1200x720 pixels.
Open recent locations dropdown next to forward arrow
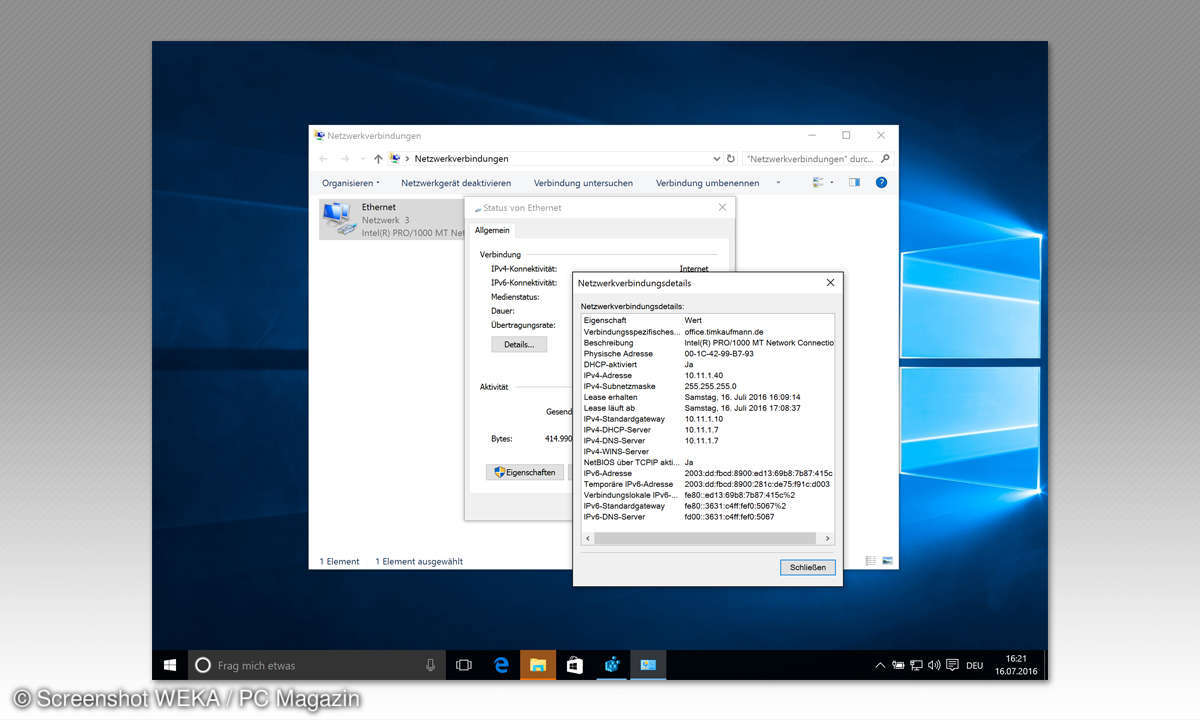click(362, 159)
